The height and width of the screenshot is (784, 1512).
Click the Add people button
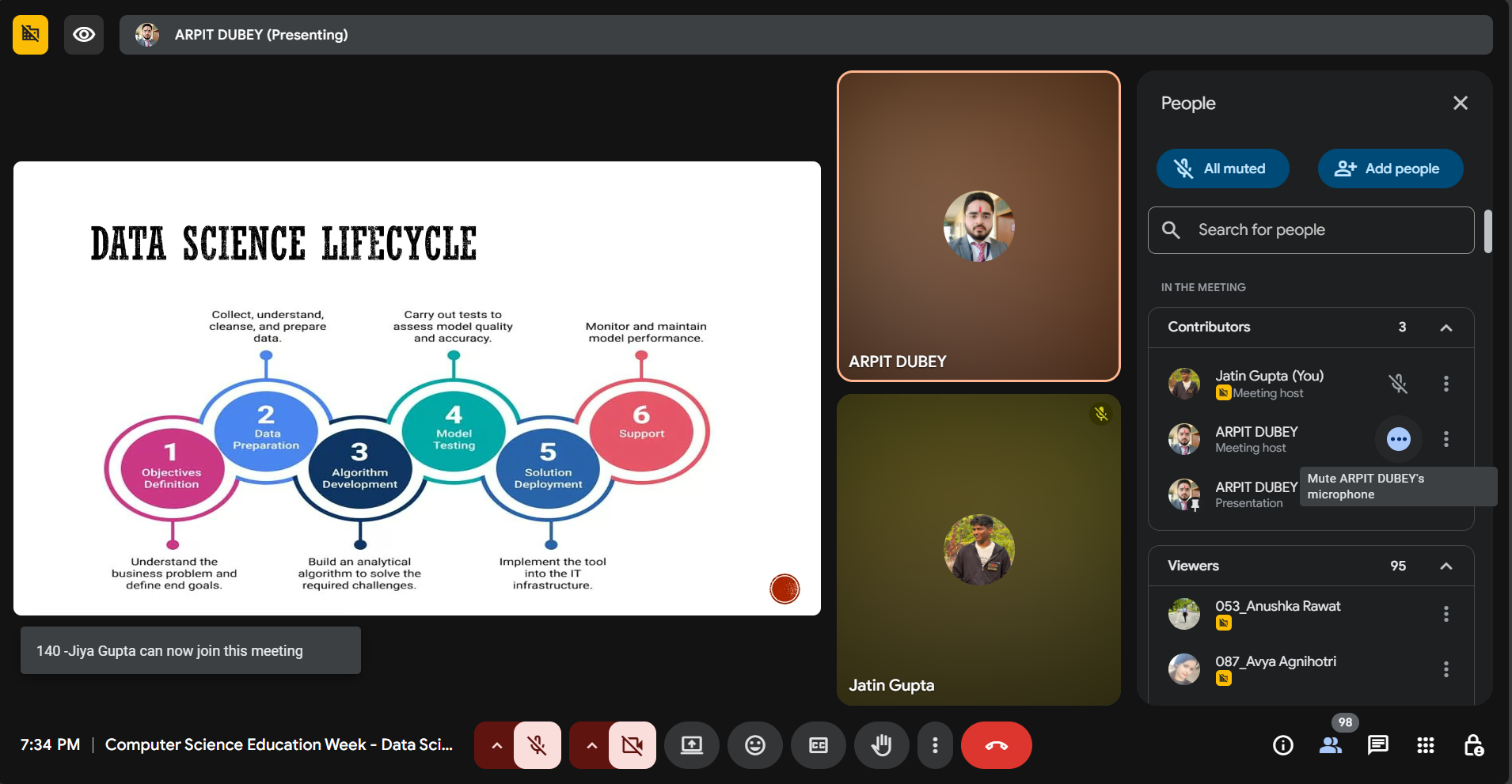(1390, 169)
